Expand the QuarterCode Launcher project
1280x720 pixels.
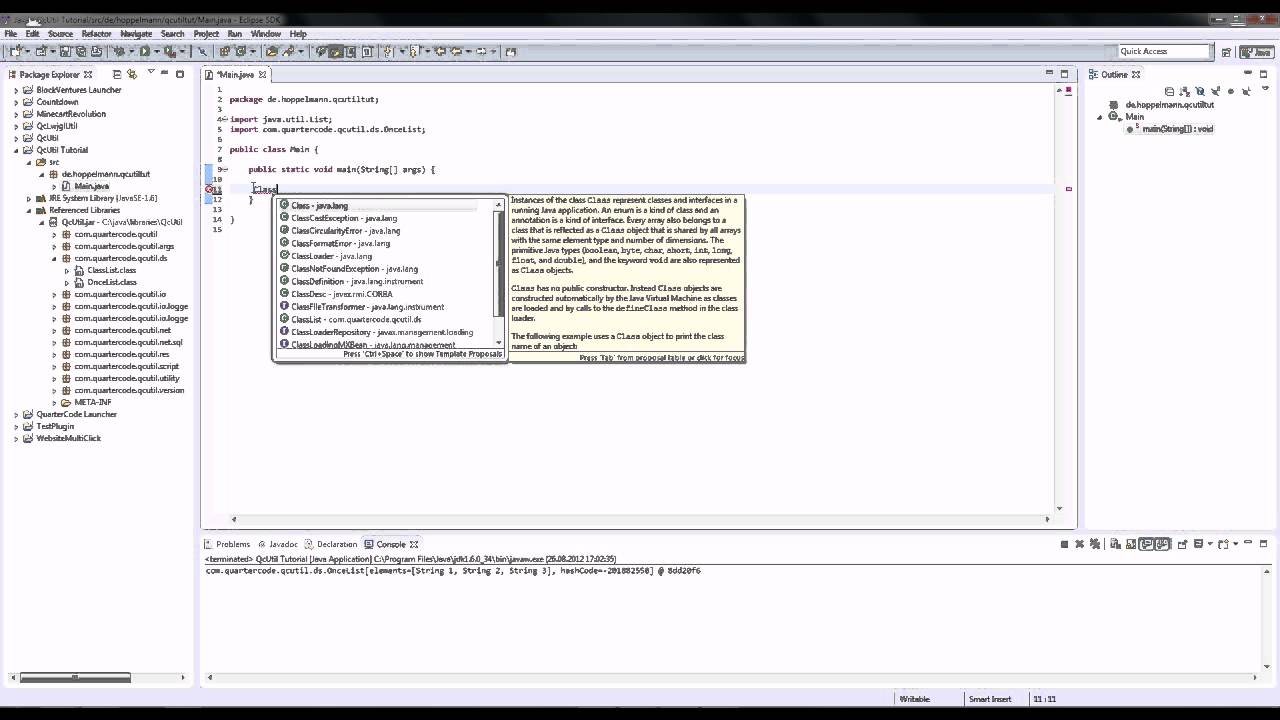click(16, 414)
